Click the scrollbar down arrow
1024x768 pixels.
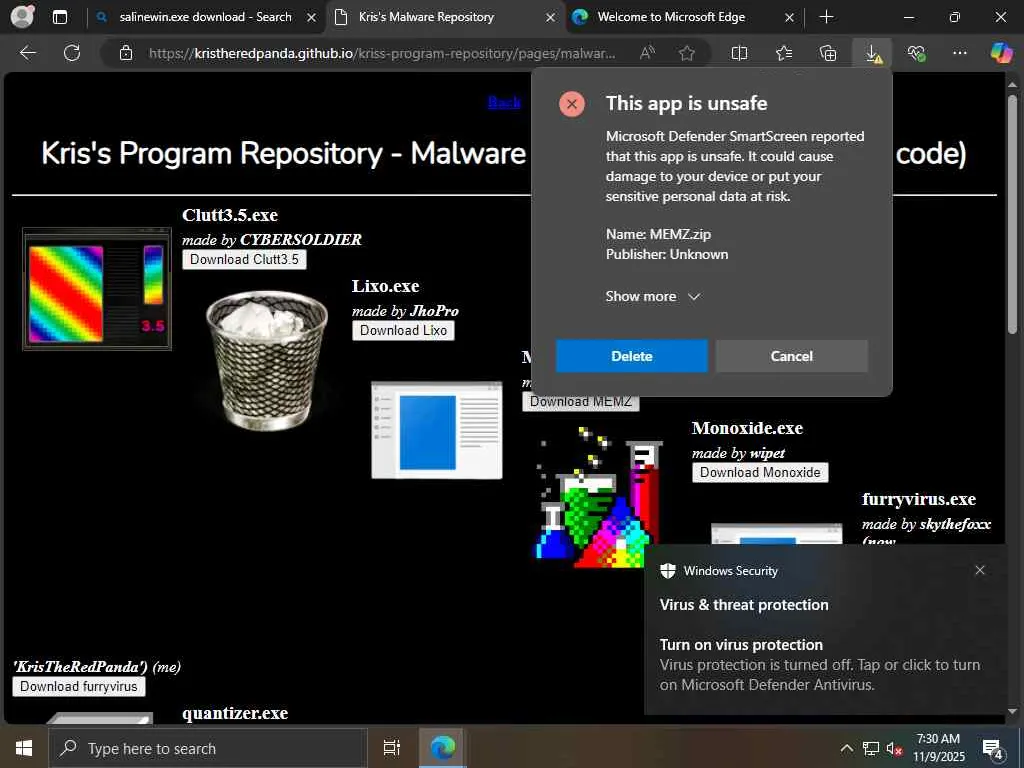(1012, 711)
